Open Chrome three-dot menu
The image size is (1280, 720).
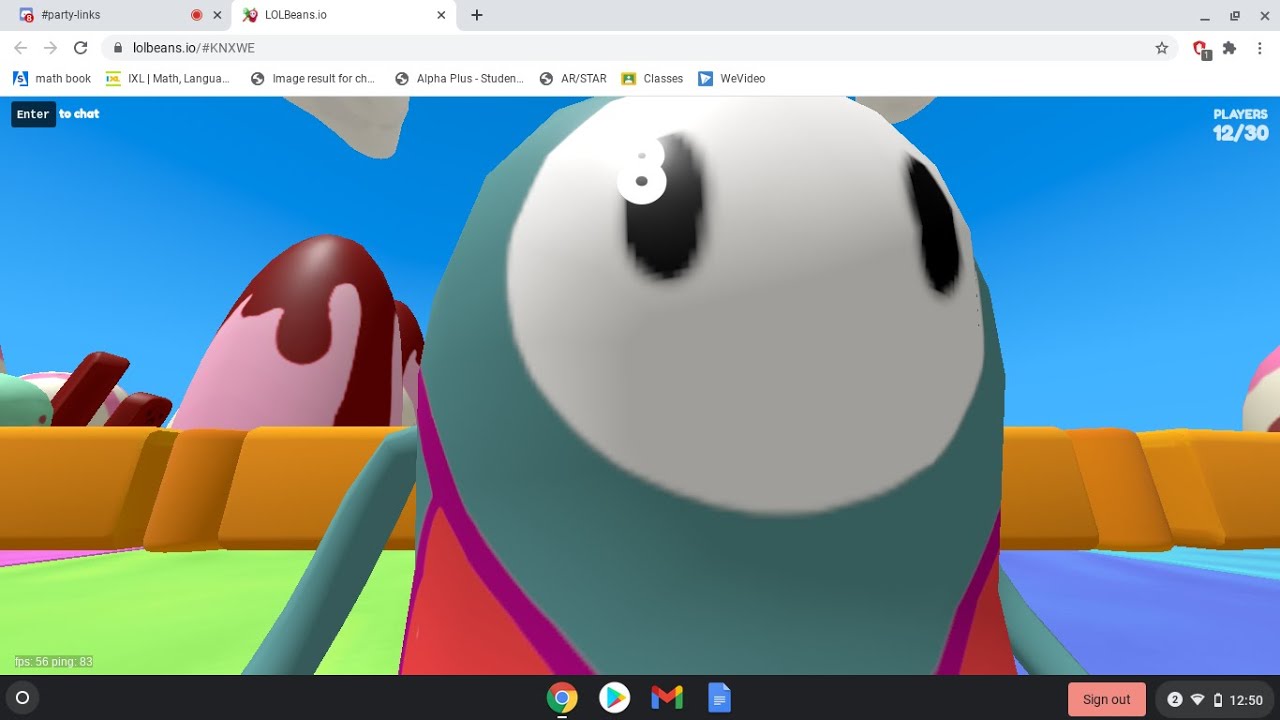tap(1260, 48)
